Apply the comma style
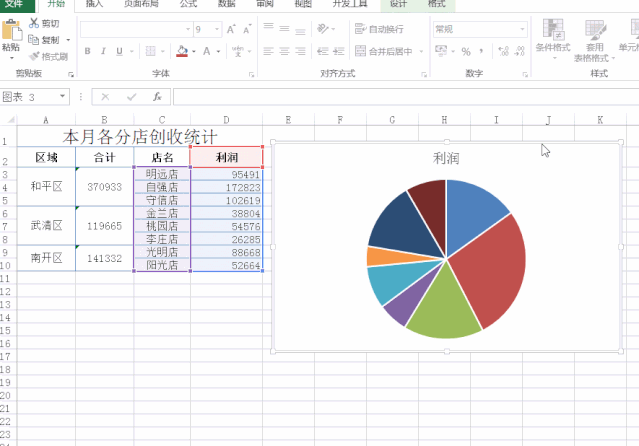 coord(481,51)
